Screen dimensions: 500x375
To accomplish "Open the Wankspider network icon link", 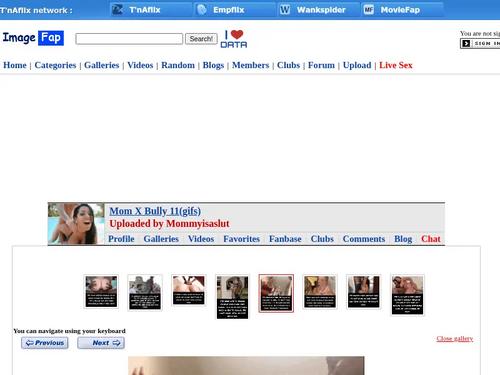I will [285, 10].
